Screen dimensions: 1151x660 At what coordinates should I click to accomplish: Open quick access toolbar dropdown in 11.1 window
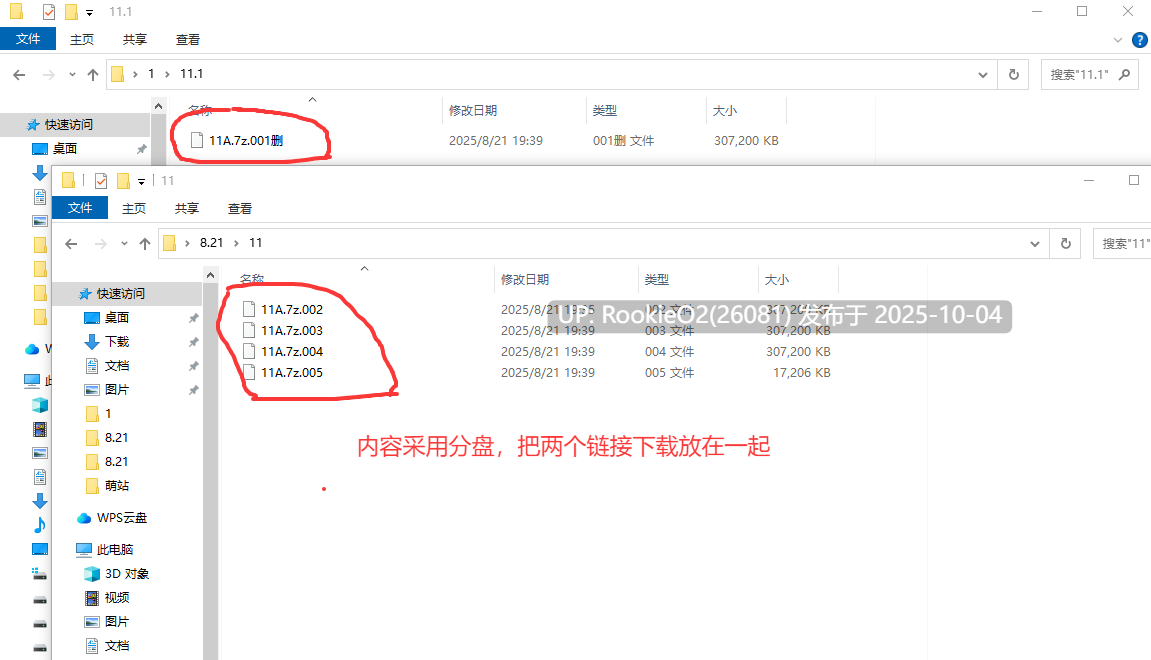pos(90,12)
